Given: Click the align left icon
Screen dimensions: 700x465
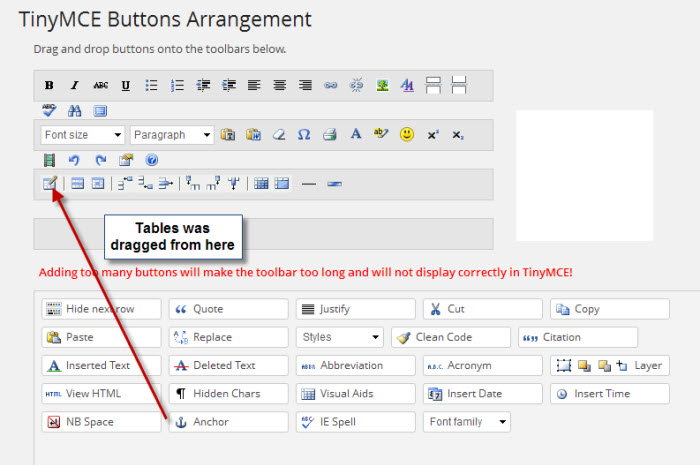Looking at the screenshot, I should 254,85.
